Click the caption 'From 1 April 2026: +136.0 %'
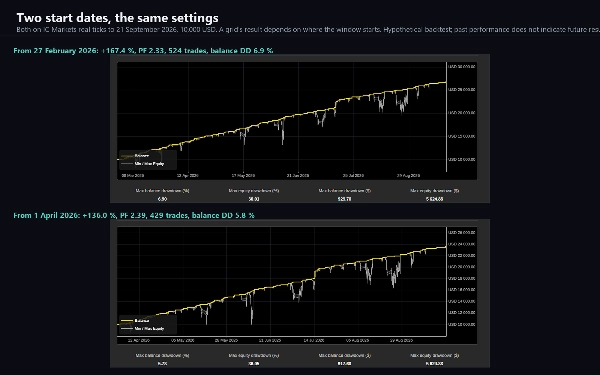Screen dimensions: 600x375 (134, 215)
